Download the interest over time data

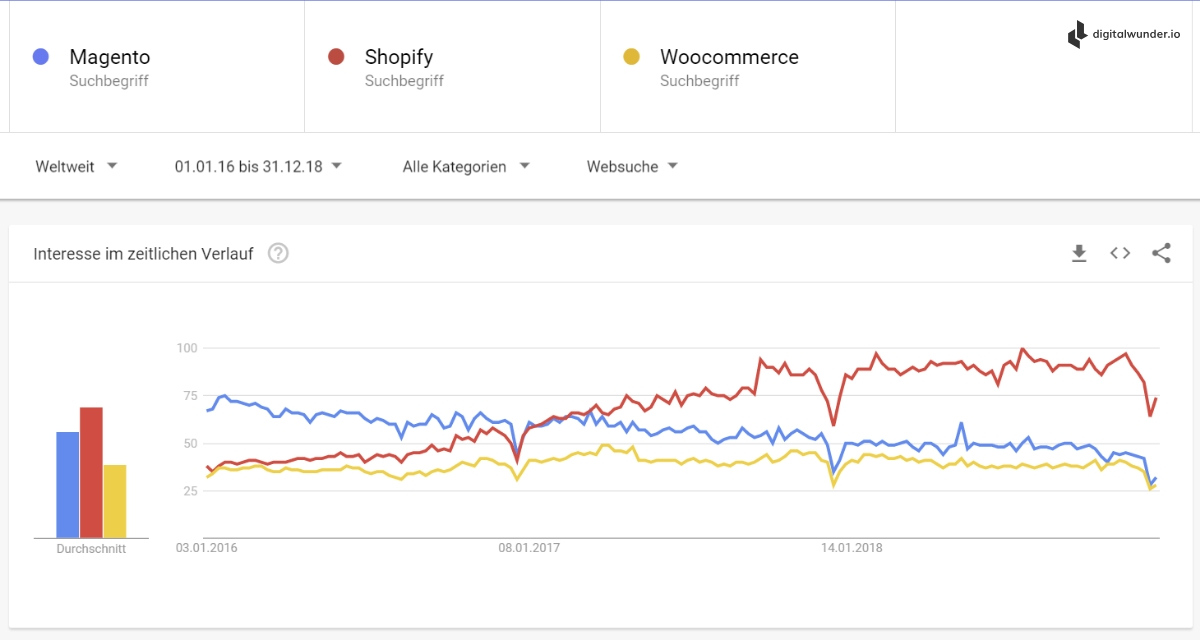tap(1079, 254)
